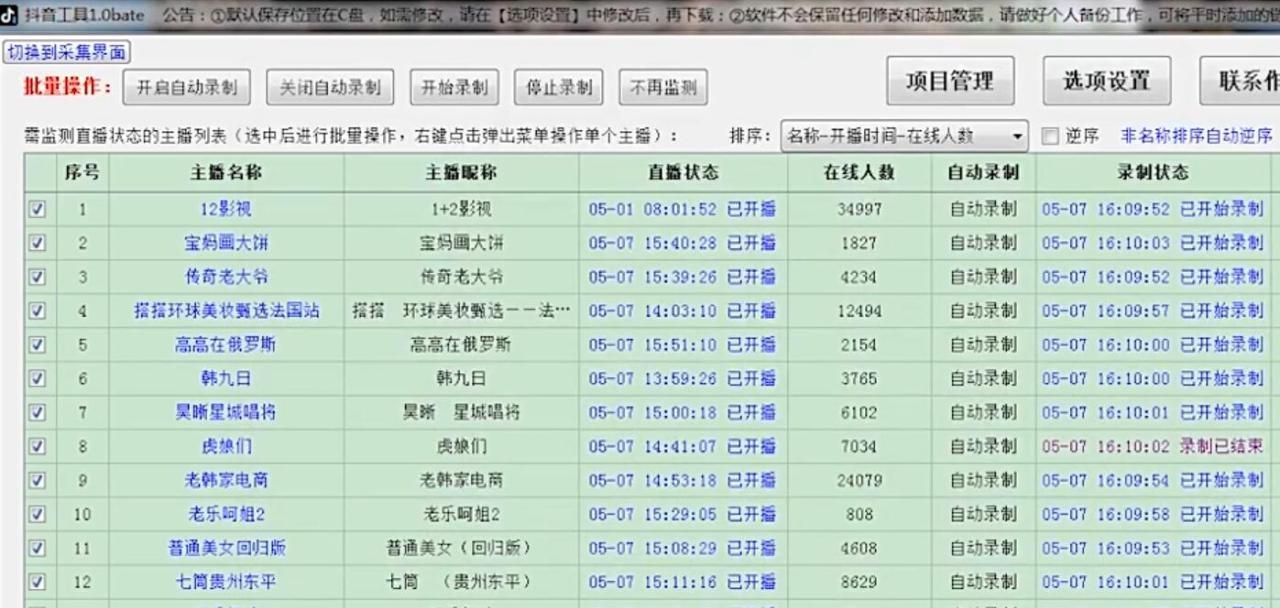Toggle the checkbox for 老乐呵姐2 row
The width and height of the screenshot is (1280, 608).
coord(37,514)
